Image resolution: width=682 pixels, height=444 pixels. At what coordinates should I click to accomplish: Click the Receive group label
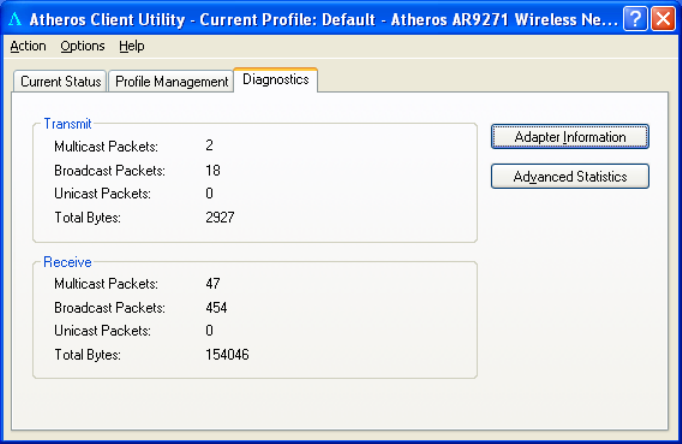tap(67, 262)
